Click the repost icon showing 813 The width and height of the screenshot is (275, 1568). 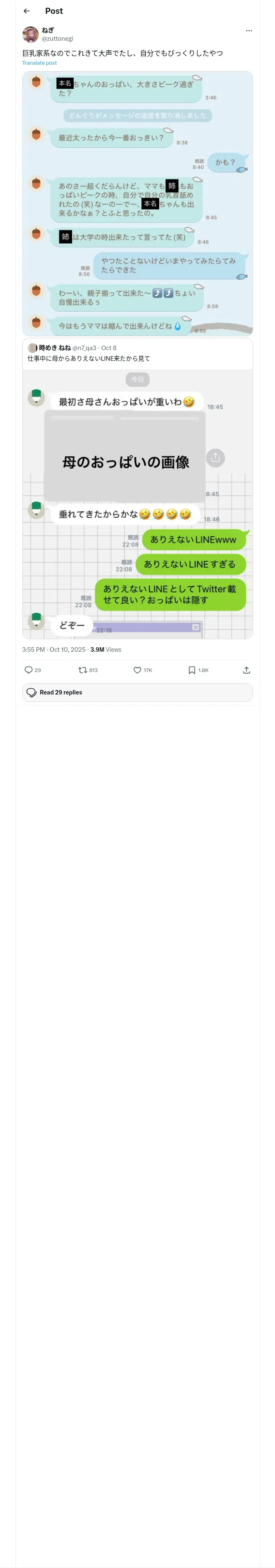(x=82, y=670)
